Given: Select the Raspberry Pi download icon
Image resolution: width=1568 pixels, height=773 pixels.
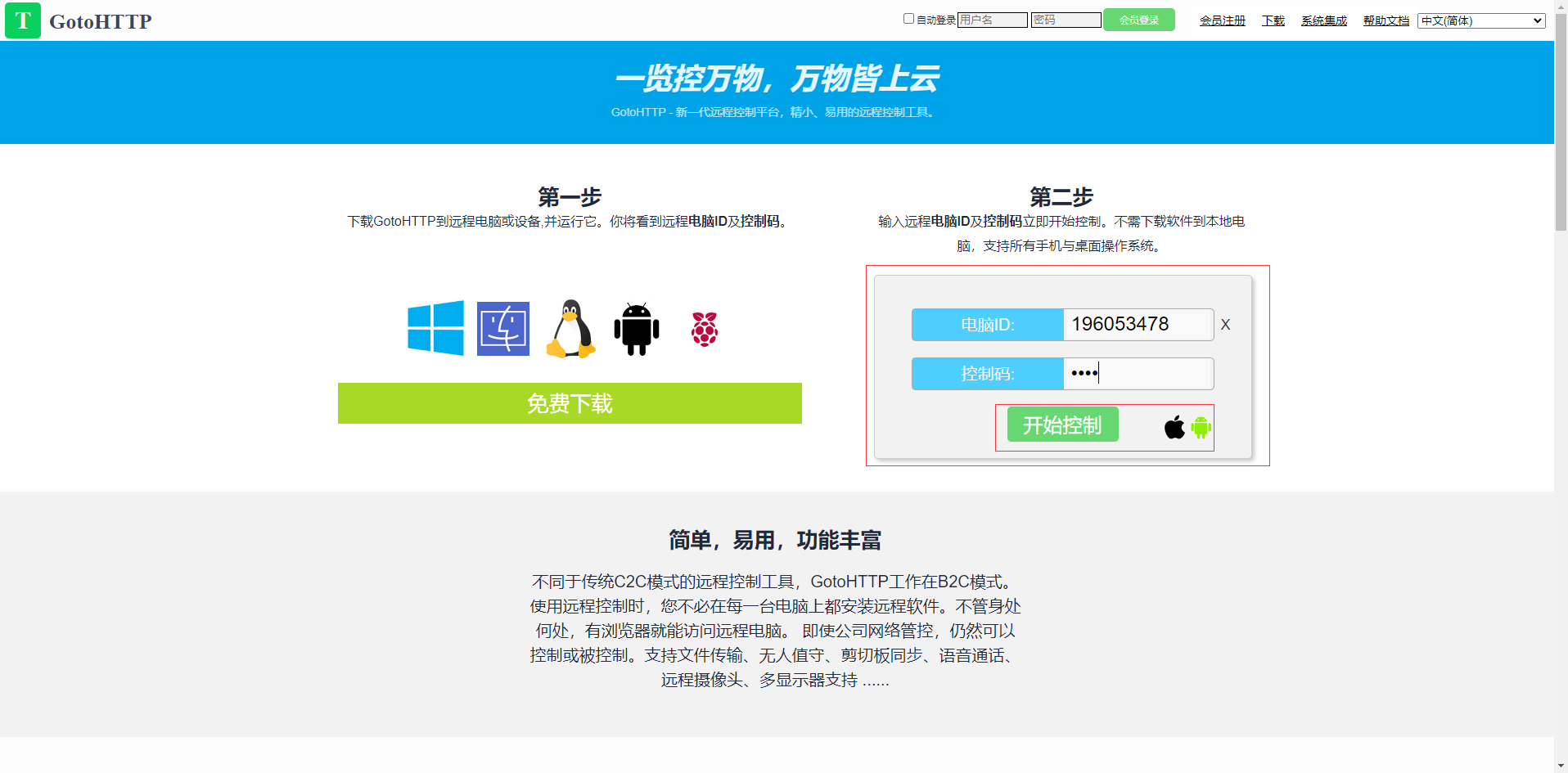Looking at the screenshot, I should coord(705,329).
